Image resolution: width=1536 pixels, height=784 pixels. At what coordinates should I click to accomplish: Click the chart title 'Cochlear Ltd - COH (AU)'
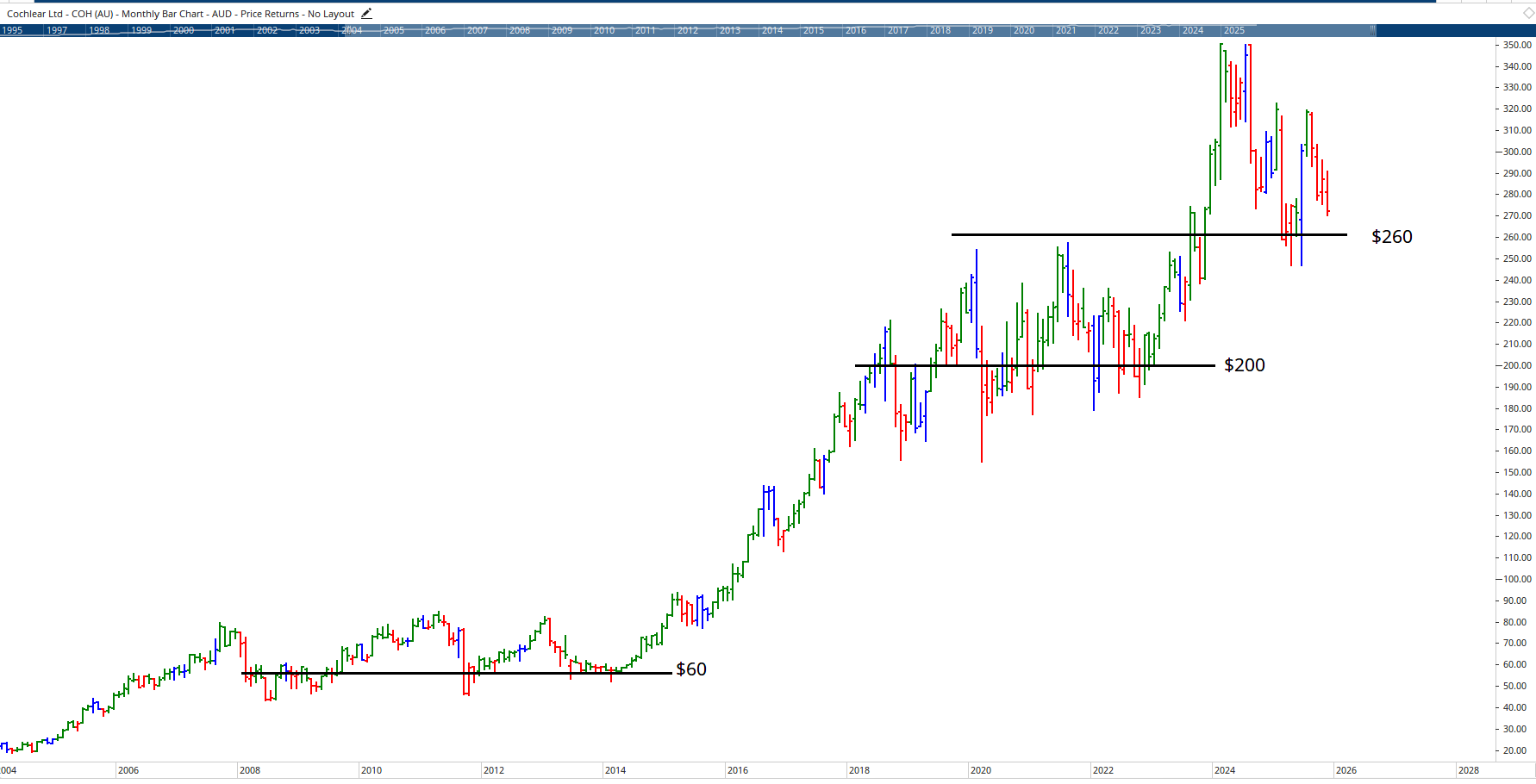(60, 13)
